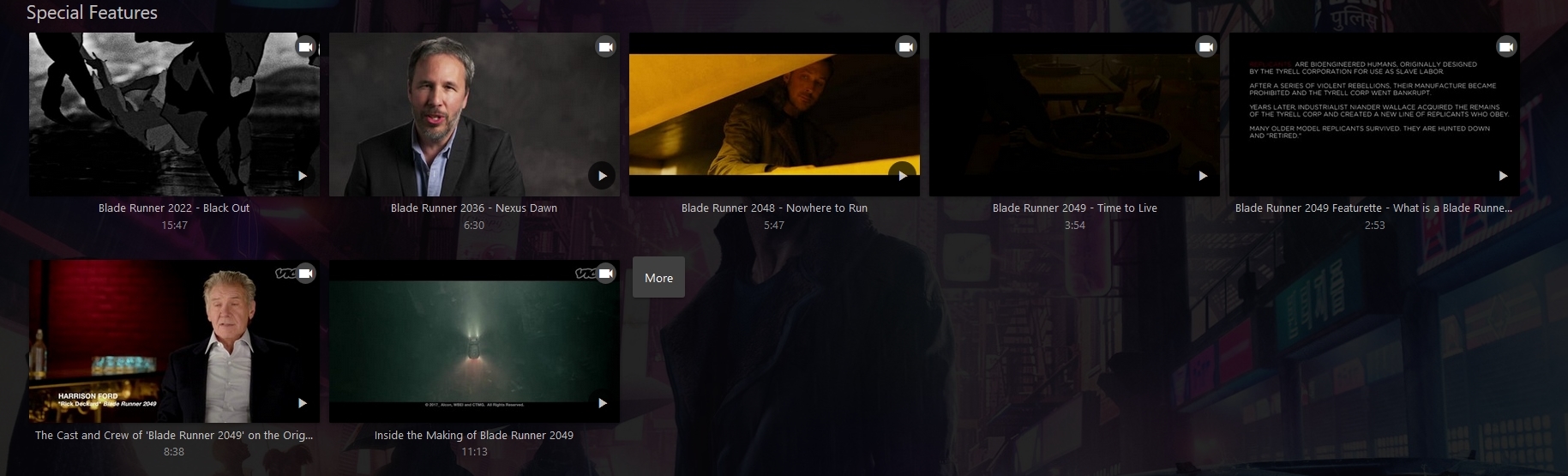
Task: Click camera icon on Featurette thumbnail
Action: [x=1505, y=47]
